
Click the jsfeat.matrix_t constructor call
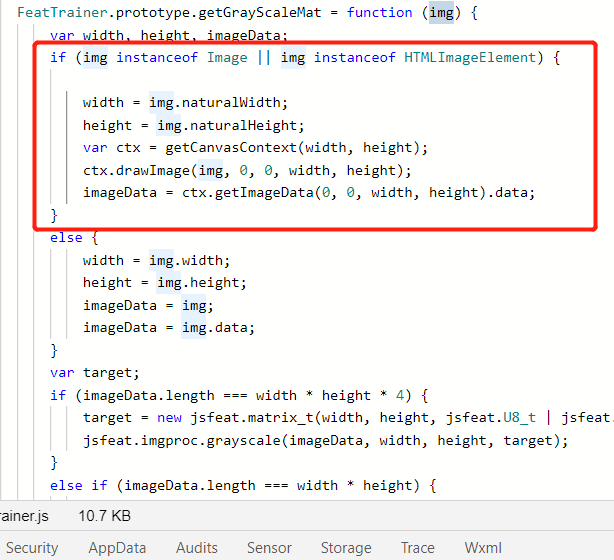(x=251, y=417)
